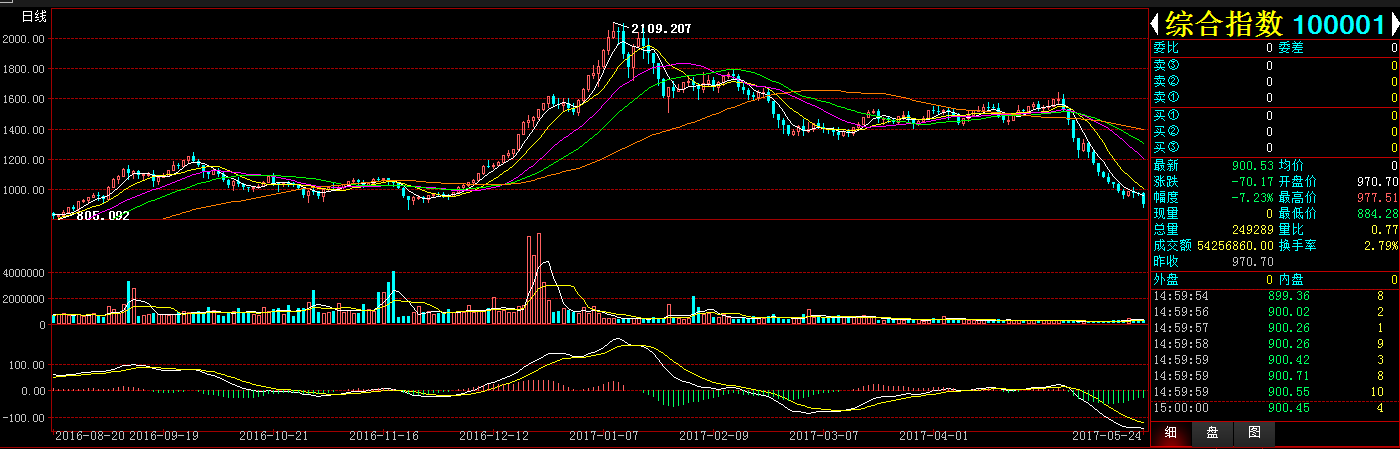Switch to the 盘 tab
This screenshot has width=1400, height=449.
tap(1211, 433)
